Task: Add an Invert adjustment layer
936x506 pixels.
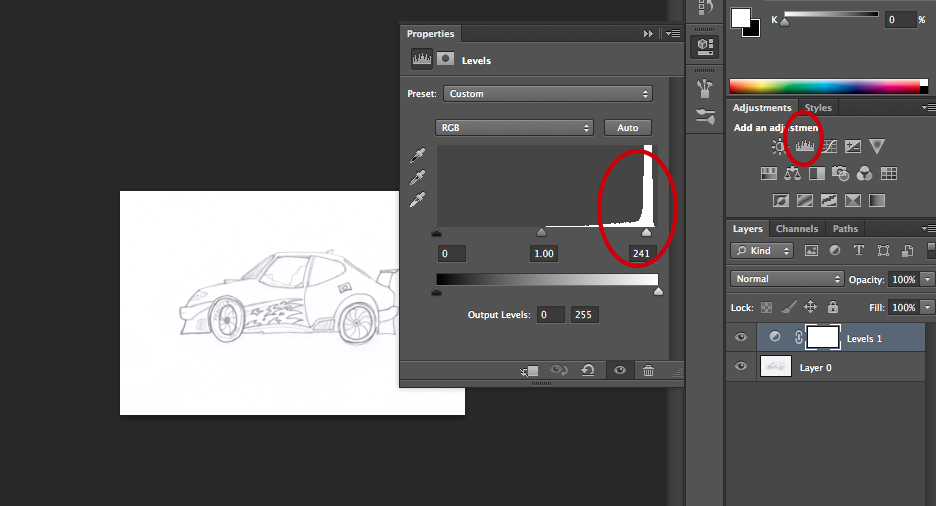Action: 781,200
